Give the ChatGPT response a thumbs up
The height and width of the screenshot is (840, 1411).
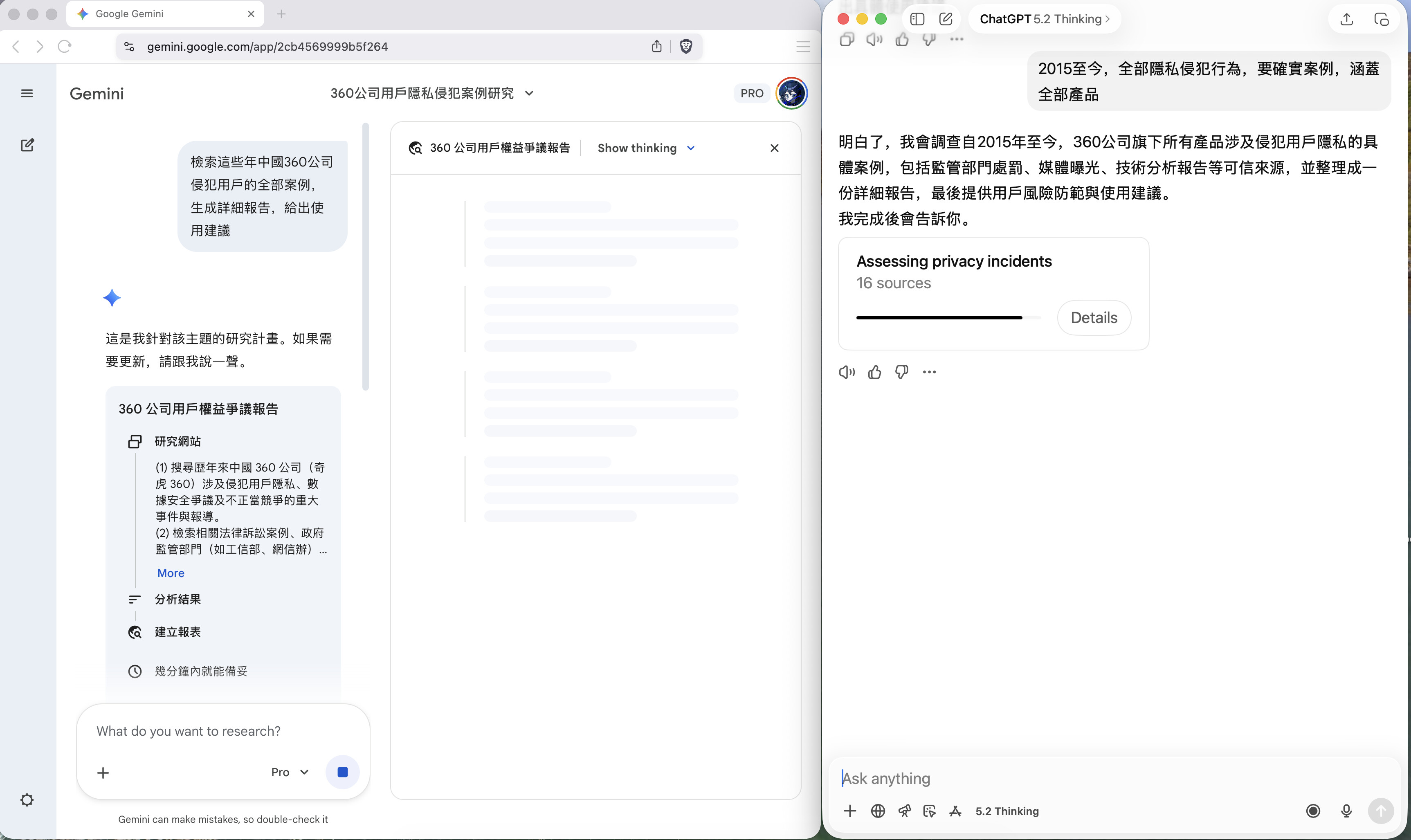click(874, 371)
